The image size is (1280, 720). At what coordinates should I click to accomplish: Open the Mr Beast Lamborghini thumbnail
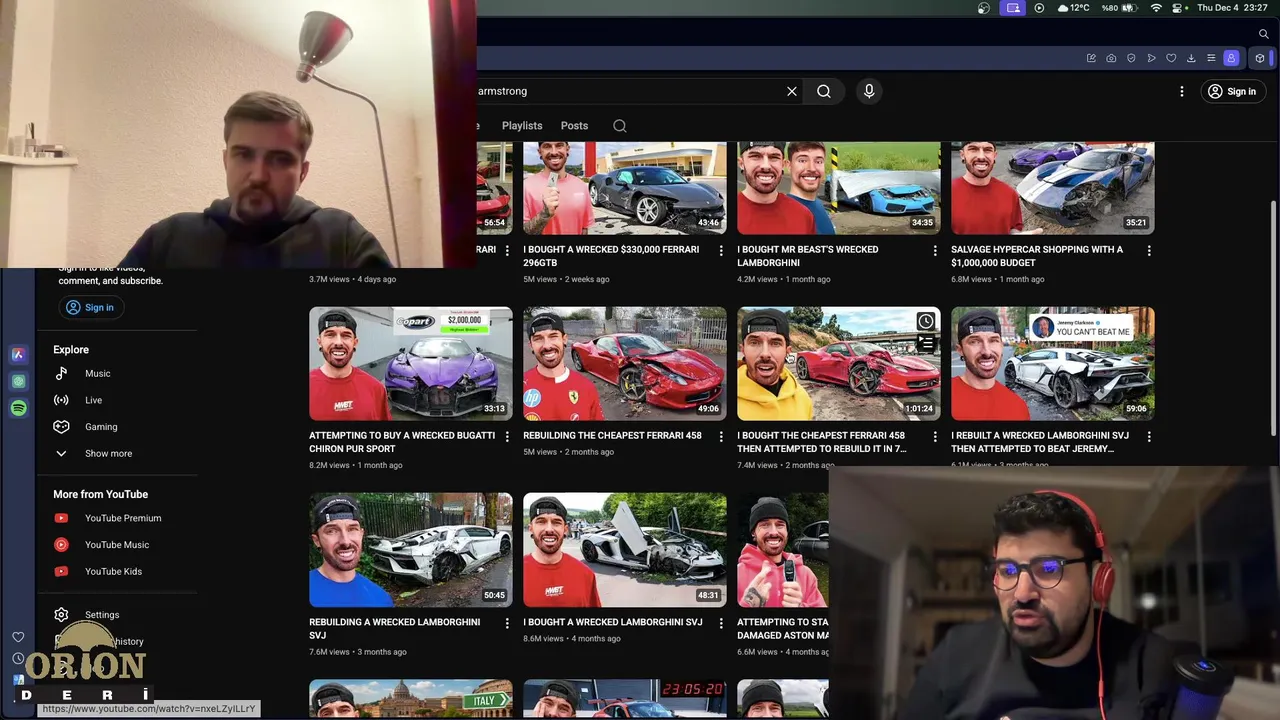[839, 188]
